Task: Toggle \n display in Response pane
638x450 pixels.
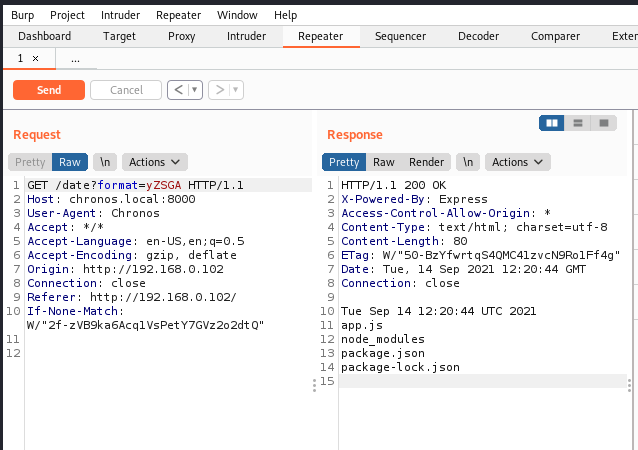Action: click(468, 162)
